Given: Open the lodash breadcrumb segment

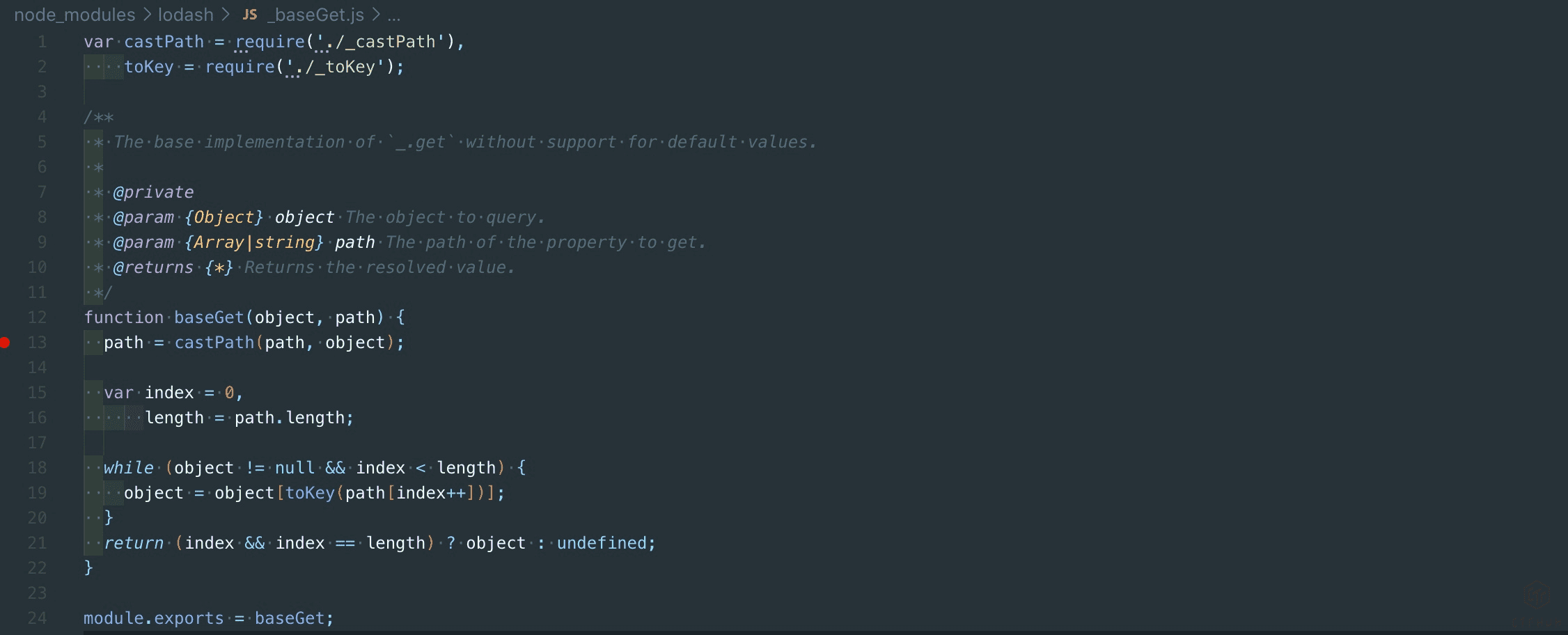Looking at the screenshot, I should [x=185, y=15].
